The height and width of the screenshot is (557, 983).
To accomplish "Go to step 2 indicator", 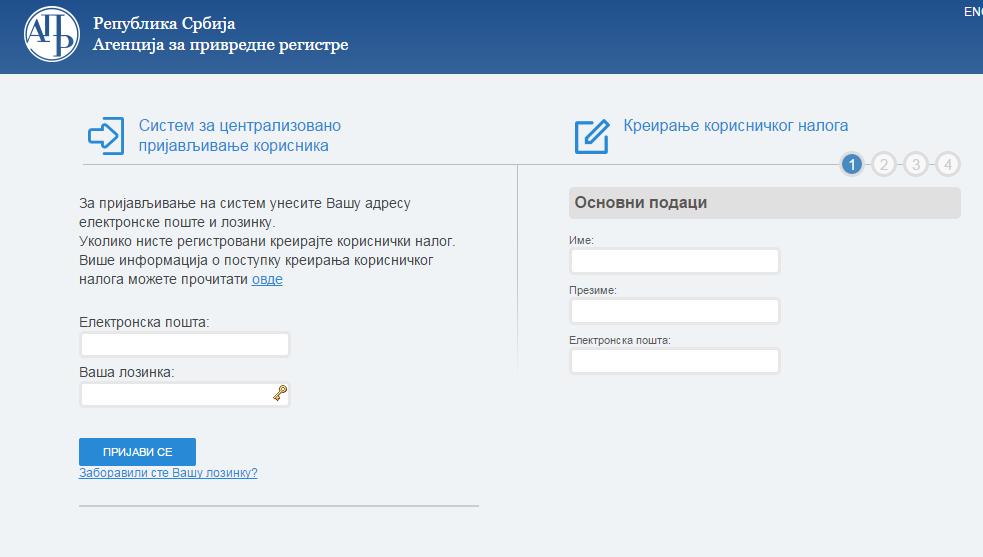I will click(883, 164).
